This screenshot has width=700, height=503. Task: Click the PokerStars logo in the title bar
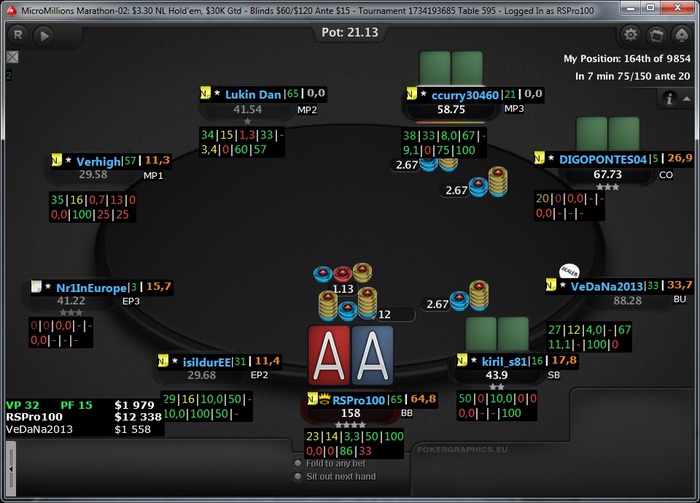(x=12, y=10)
